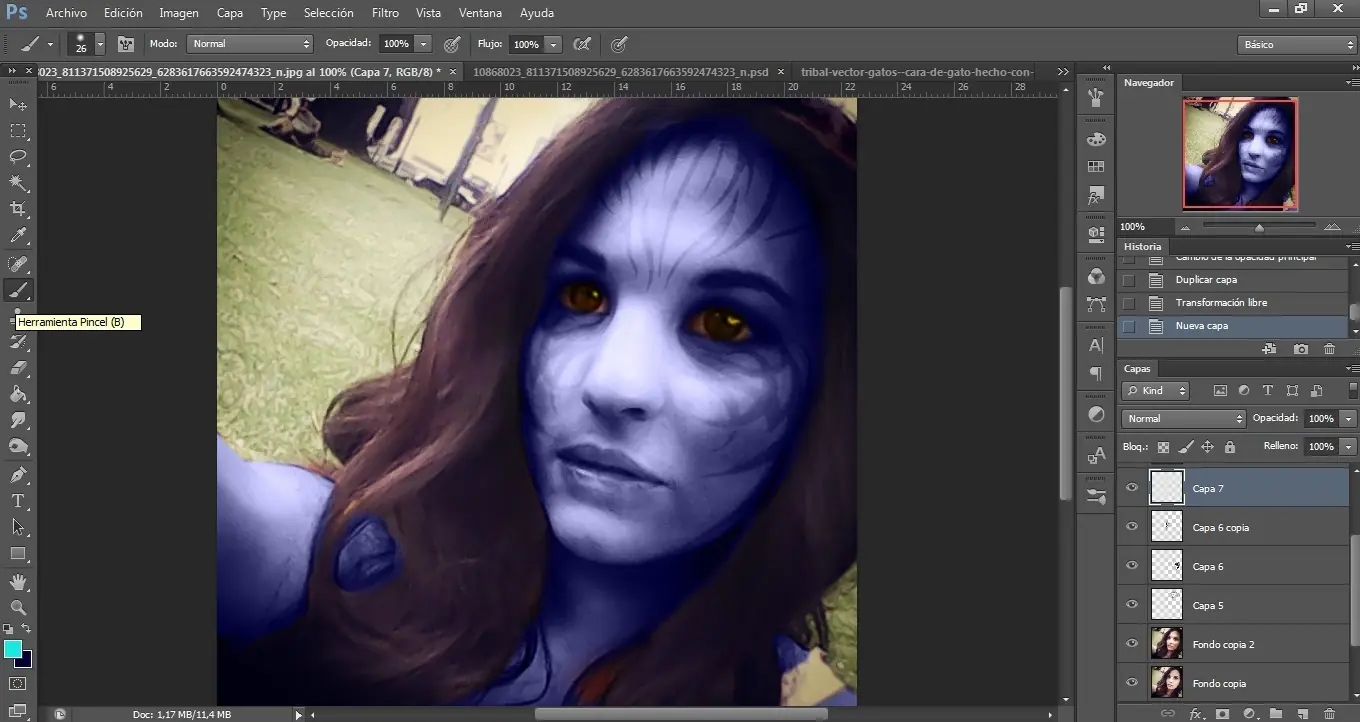Screen dimensions: 1360x722
Task: Delete current history state with trash icon
Action: [1329, 349]
